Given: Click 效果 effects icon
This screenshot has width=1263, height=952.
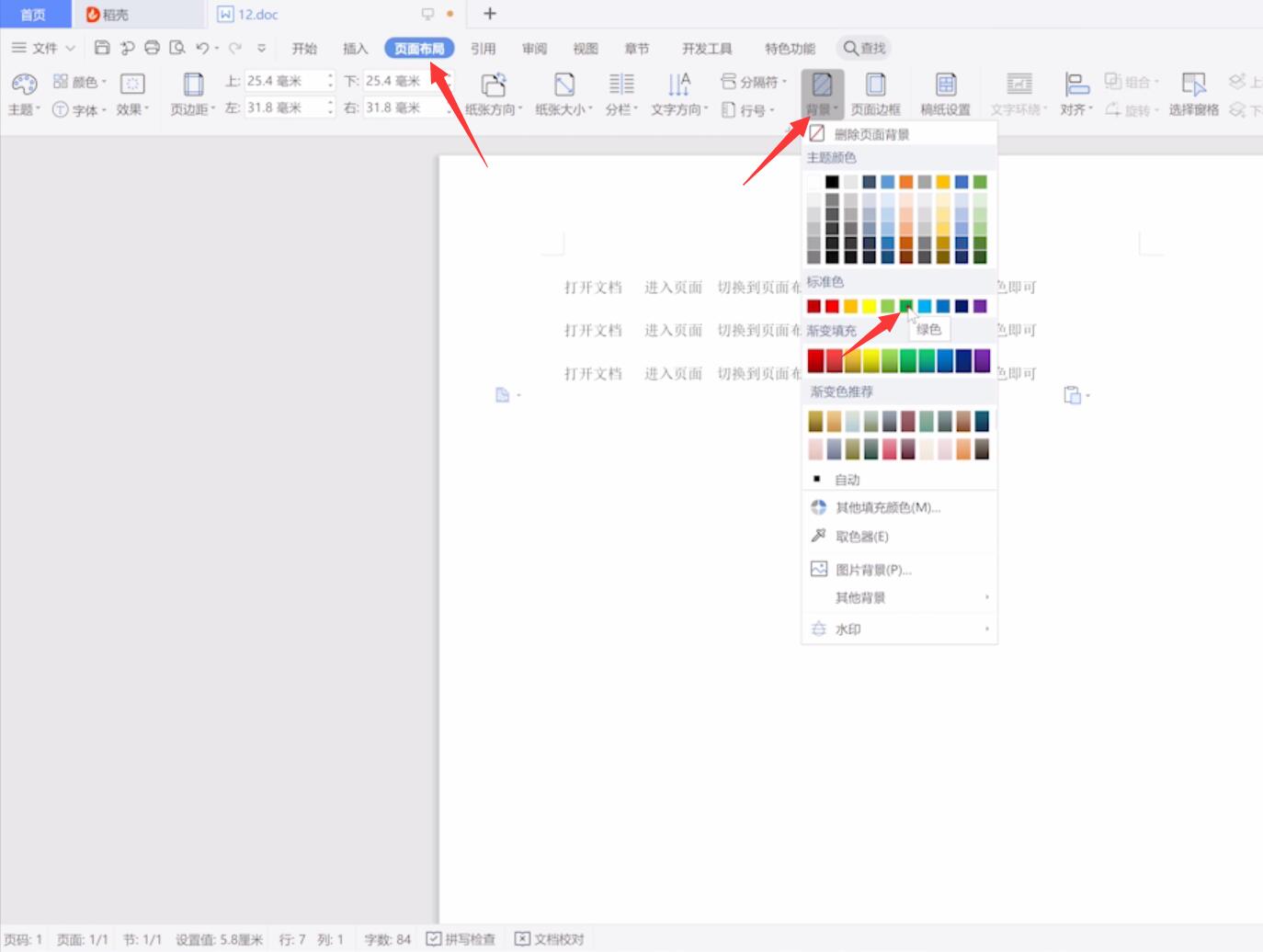Looking at the screenshot, I should tap(132, 84).
